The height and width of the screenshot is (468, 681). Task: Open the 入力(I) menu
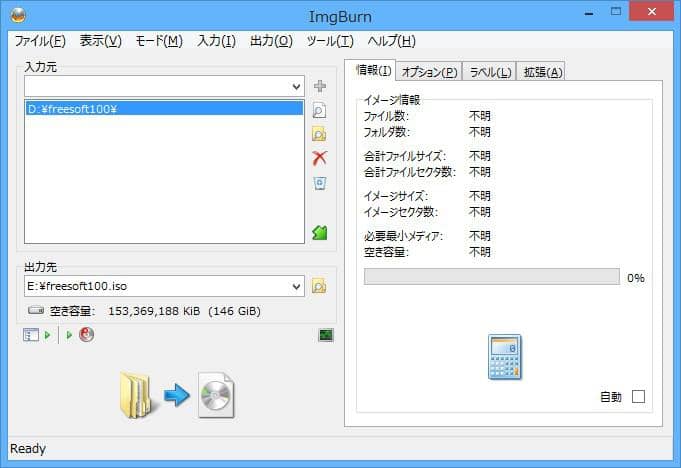(x=216, y=41)
